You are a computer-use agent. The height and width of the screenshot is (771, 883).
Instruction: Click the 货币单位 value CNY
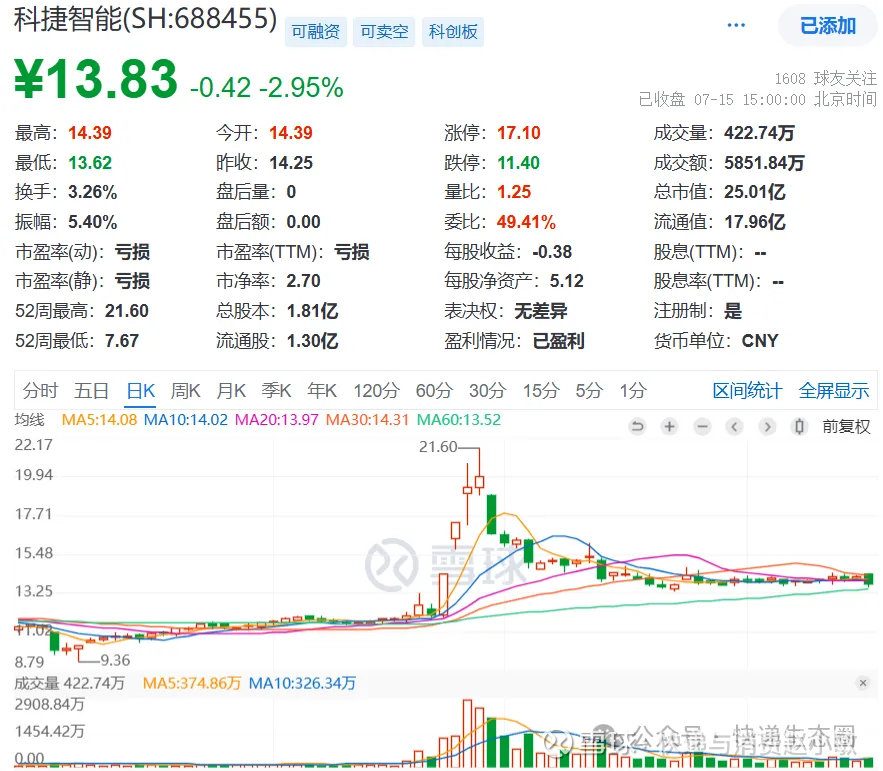(x=760, y=341)
